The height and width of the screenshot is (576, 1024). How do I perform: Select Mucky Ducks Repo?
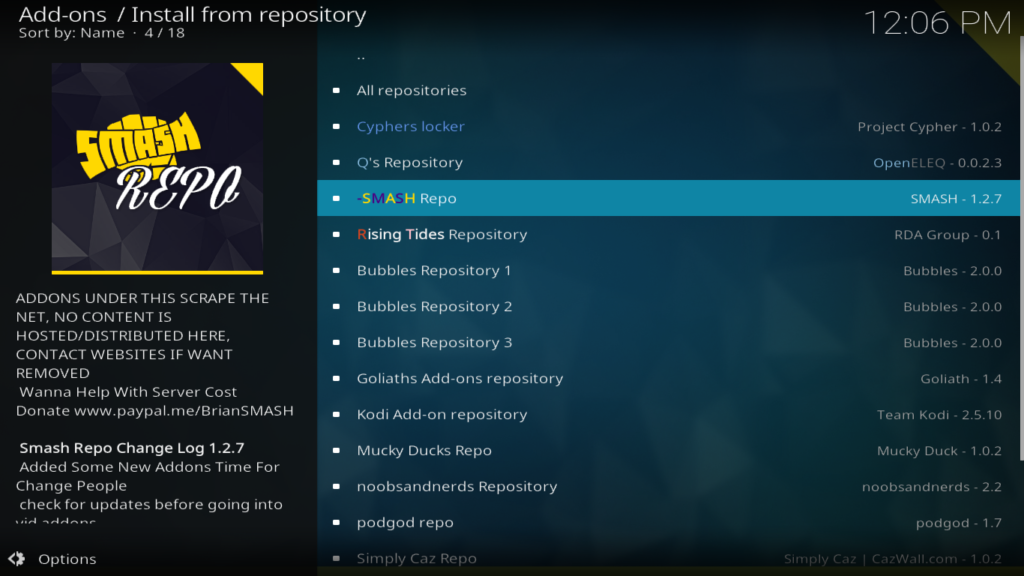(668, 450)
